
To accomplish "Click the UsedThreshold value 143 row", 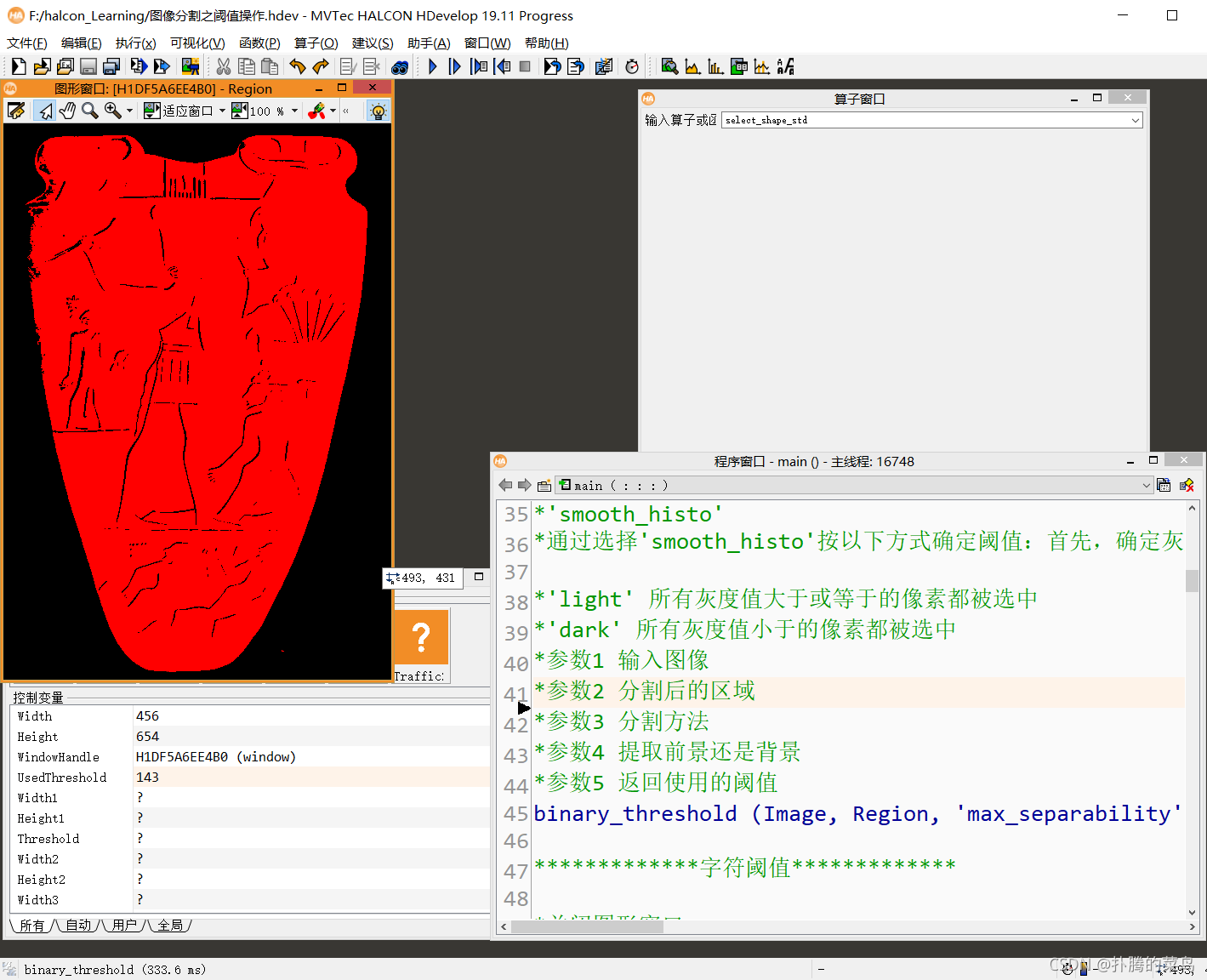I will point(147,777).
